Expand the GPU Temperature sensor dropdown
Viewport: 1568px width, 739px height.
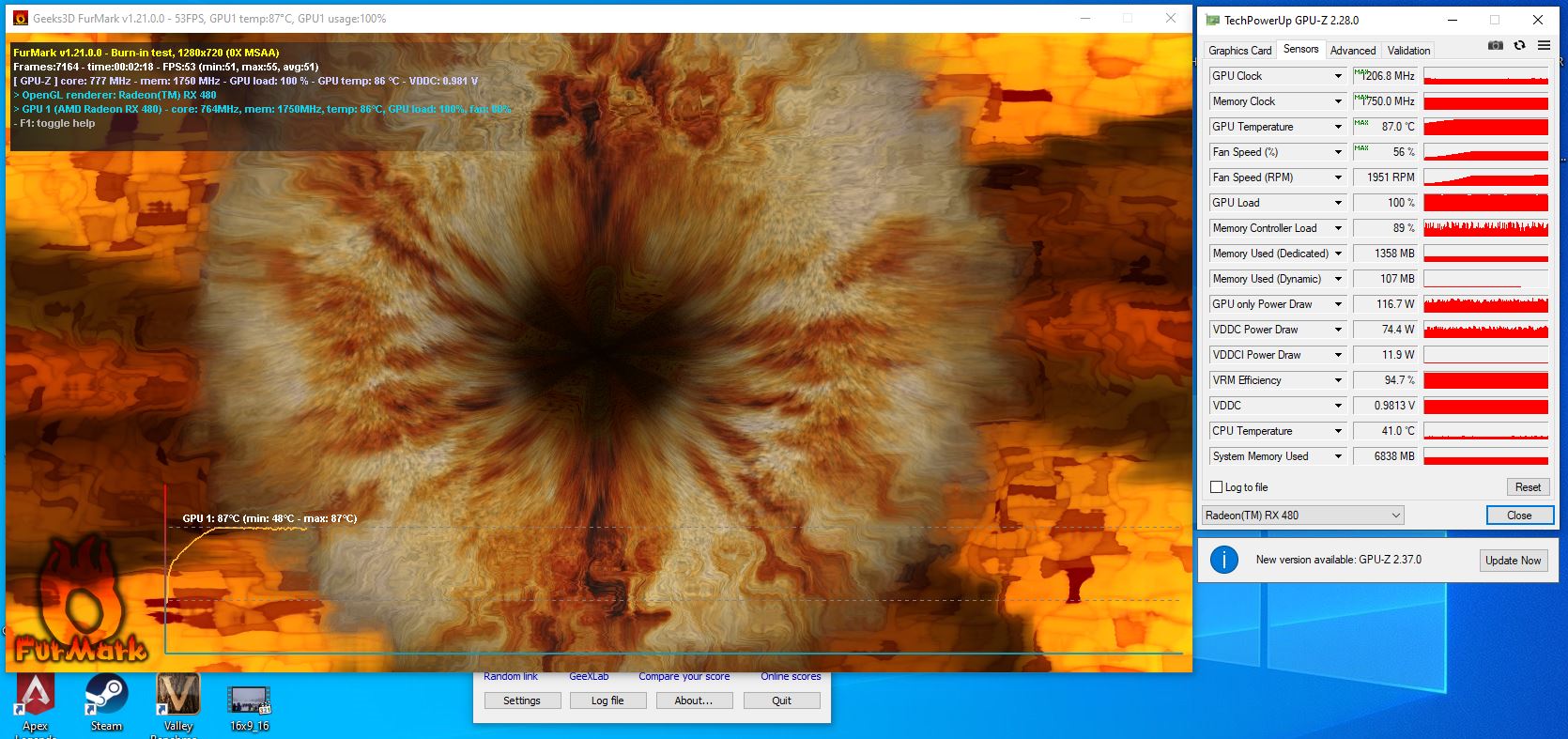(1339, 127)
